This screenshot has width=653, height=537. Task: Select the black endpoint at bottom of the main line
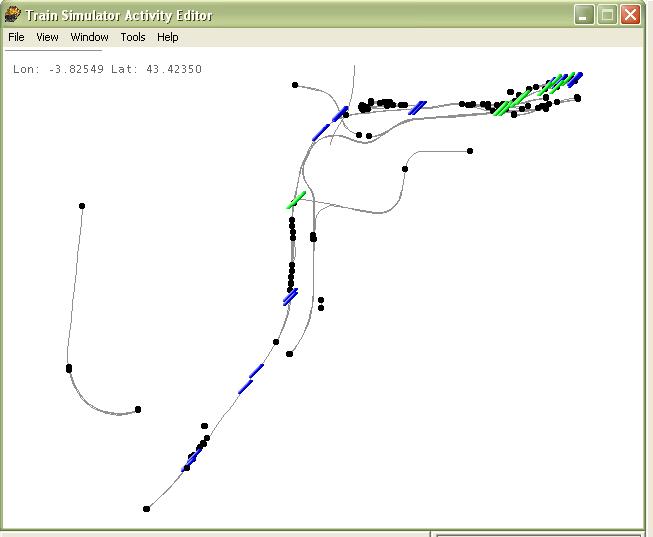(146, 509)
